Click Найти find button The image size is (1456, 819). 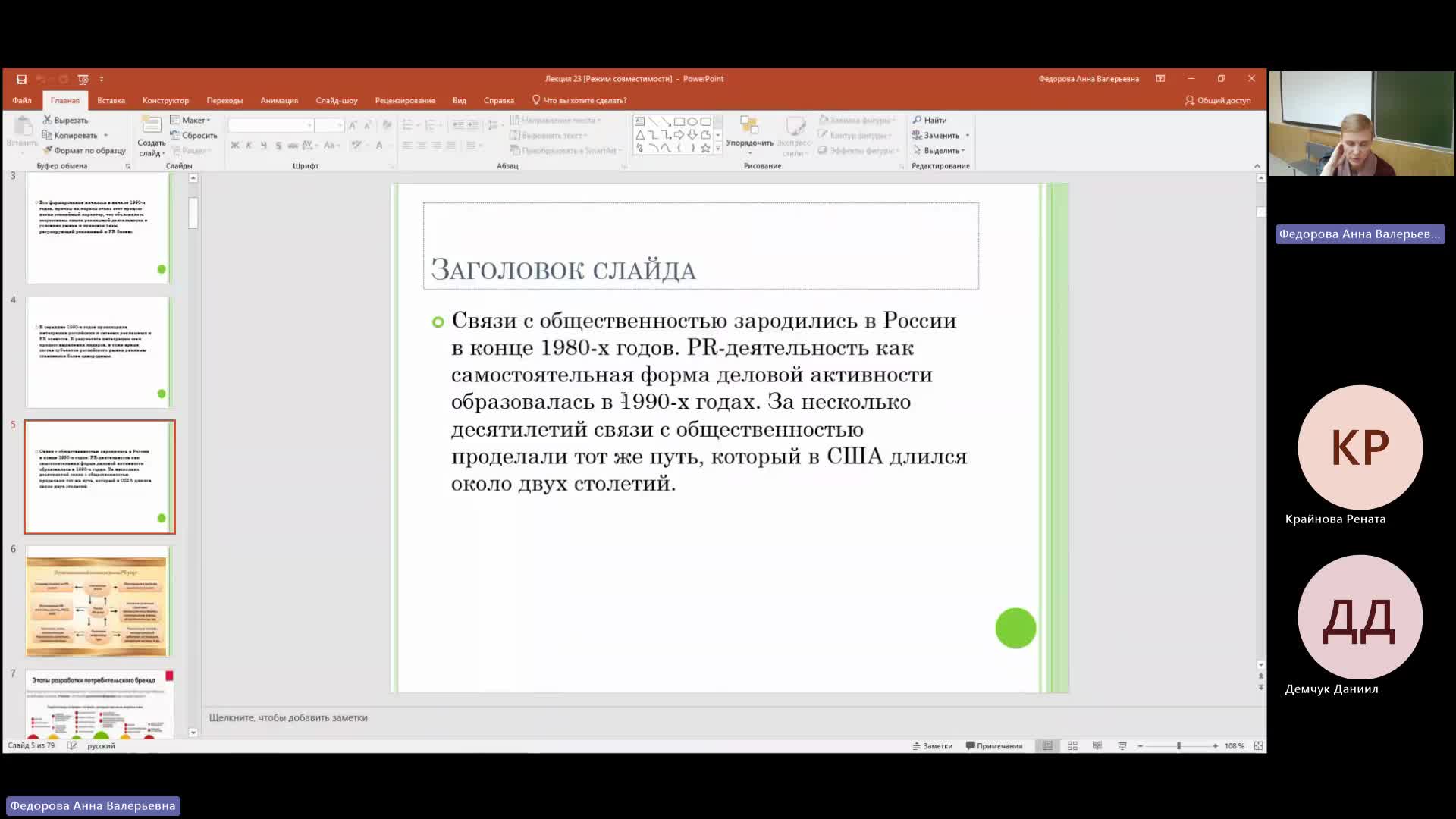[930, 120]
